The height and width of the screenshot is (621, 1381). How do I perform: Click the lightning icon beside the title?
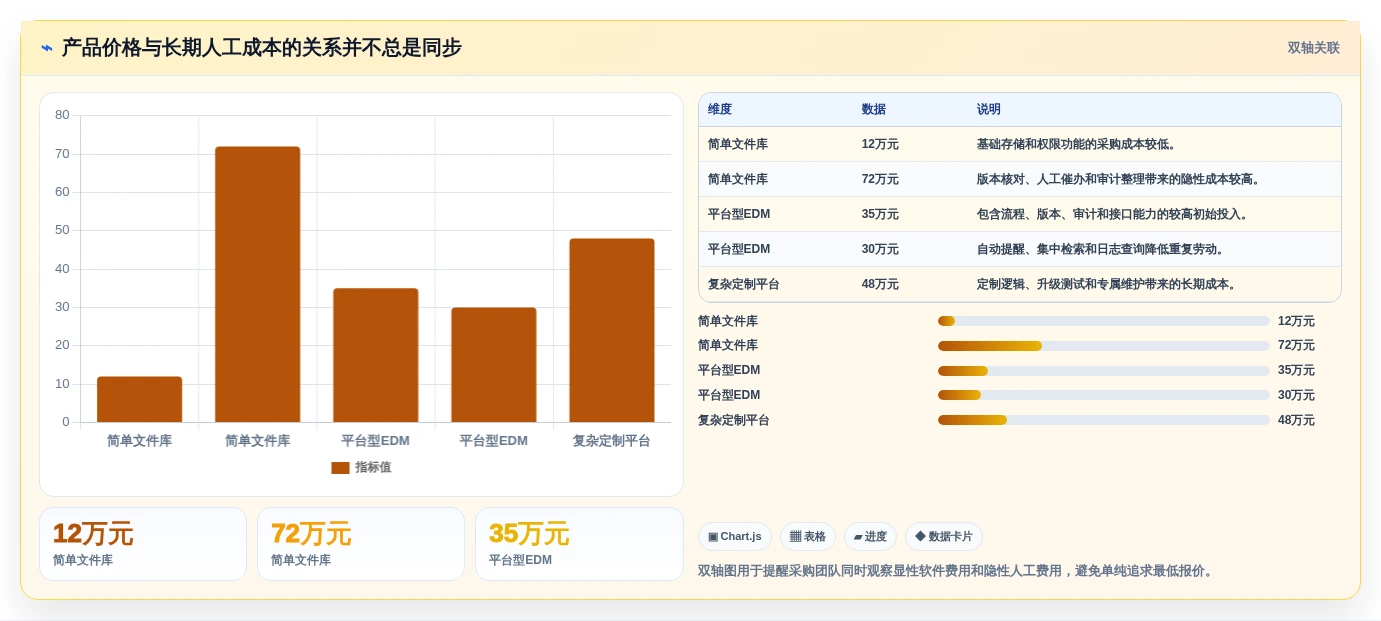[46, 48]
